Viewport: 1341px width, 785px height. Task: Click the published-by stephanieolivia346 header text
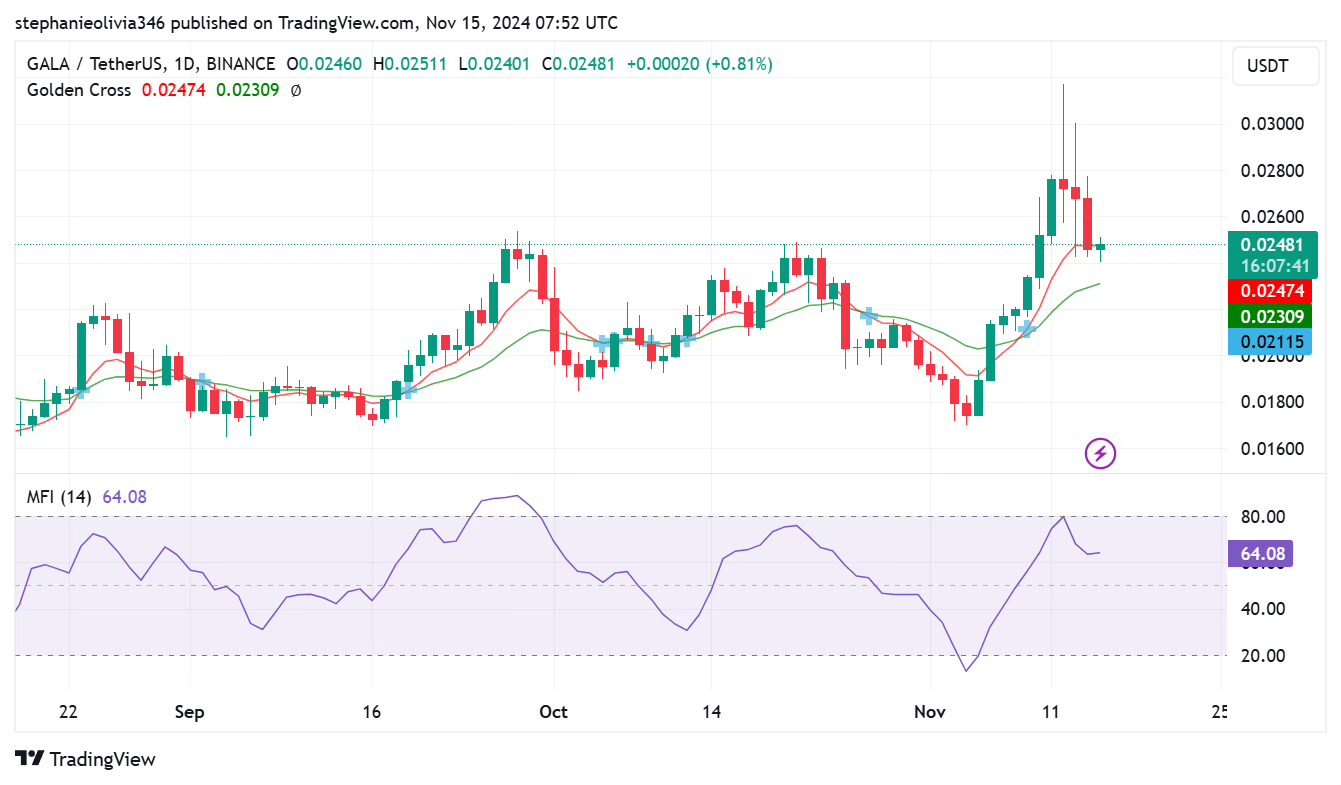pyautogui.click(x=315, y=22)
